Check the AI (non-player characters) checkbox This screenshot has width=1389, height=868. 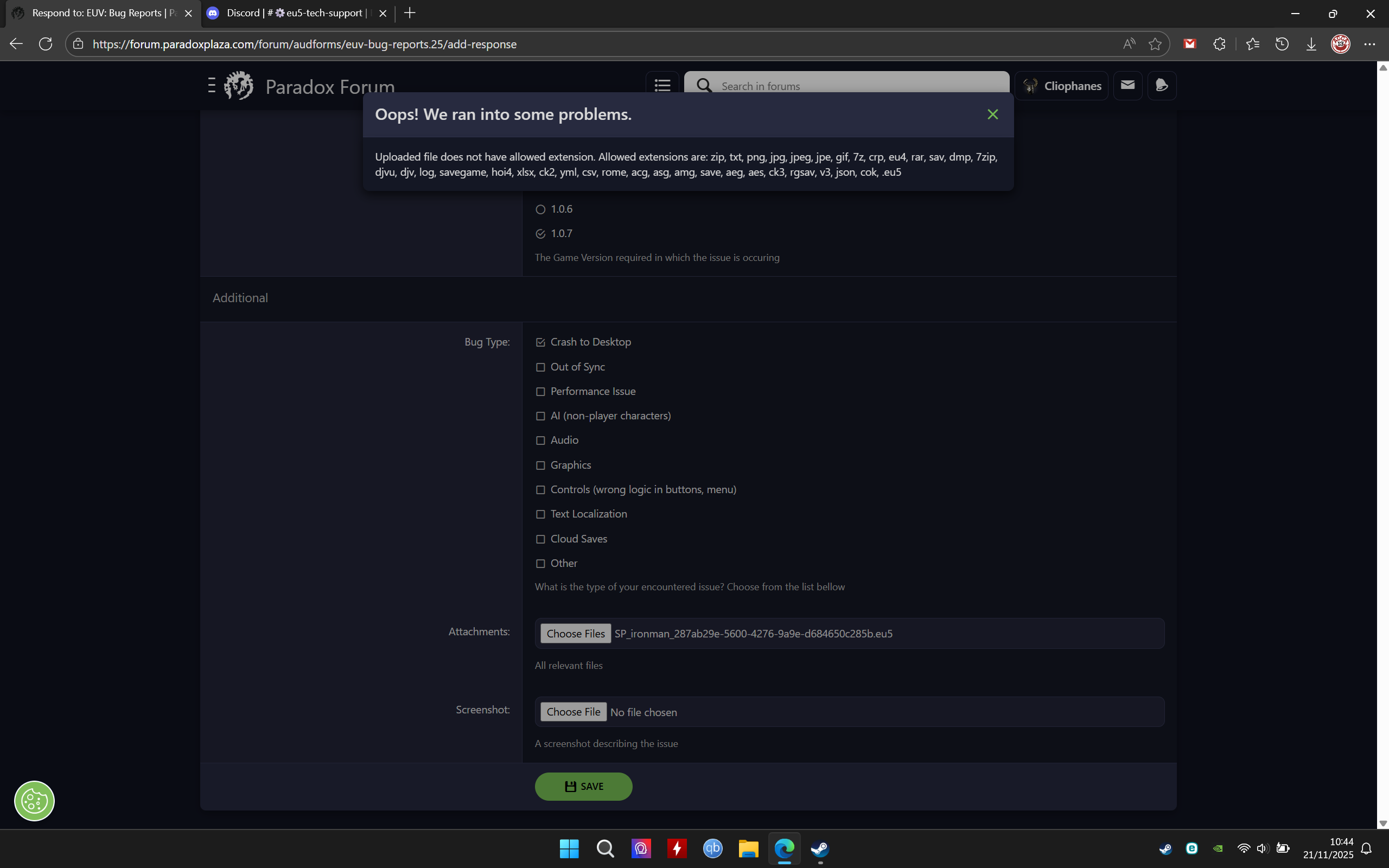[540, 416]
